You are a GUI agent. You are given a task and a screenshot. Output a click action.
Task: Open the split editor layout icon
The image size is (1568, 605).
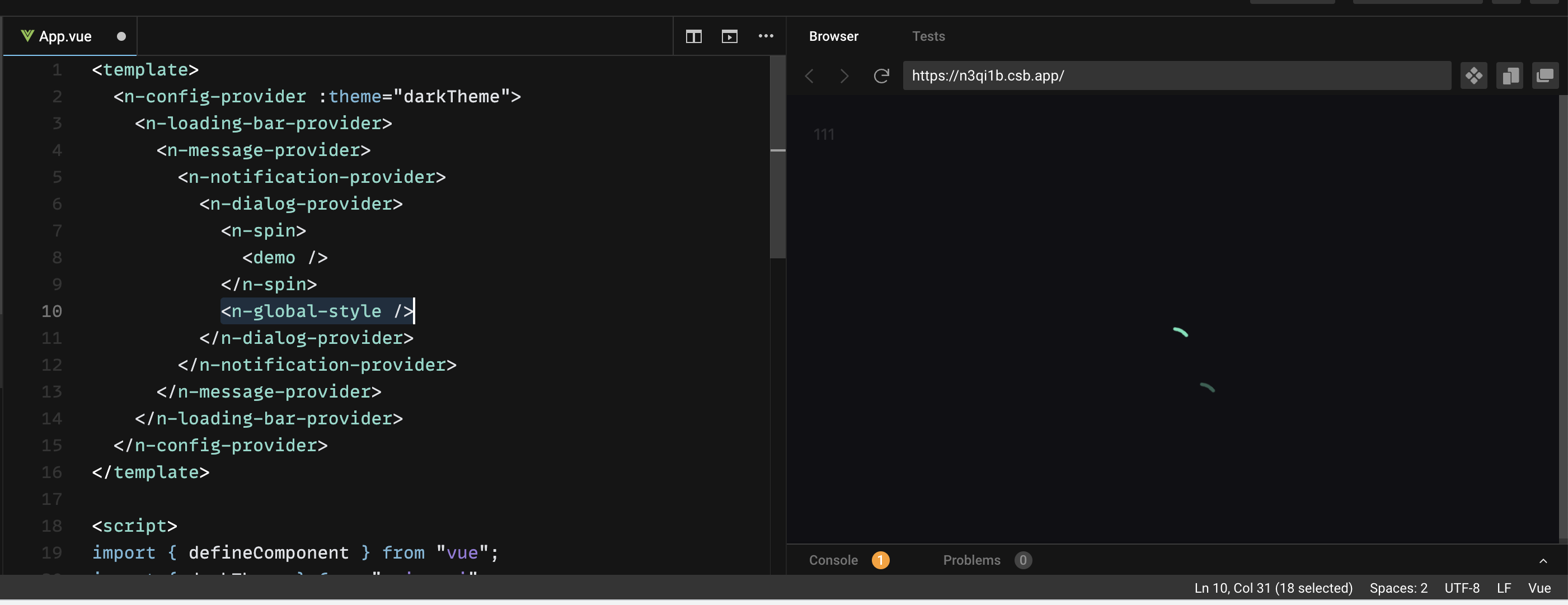pos(693,36)
